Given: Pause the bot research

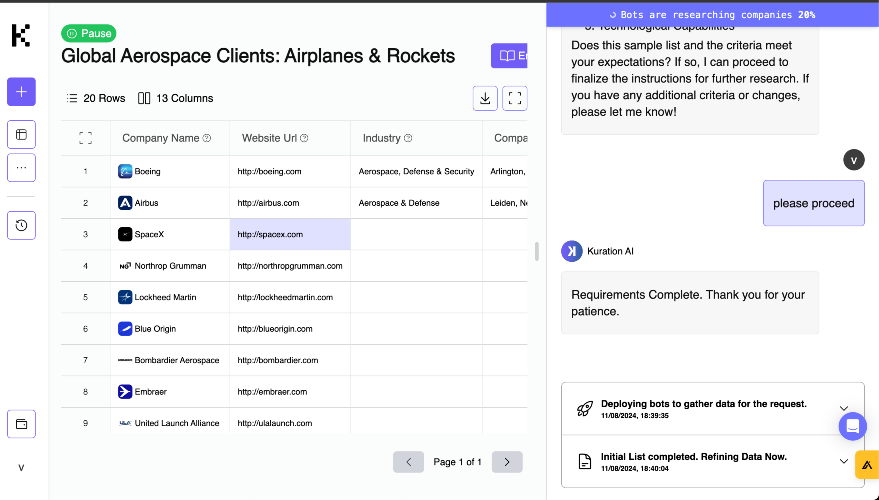Looking at the screenshot, I should (x=89, y=33).
